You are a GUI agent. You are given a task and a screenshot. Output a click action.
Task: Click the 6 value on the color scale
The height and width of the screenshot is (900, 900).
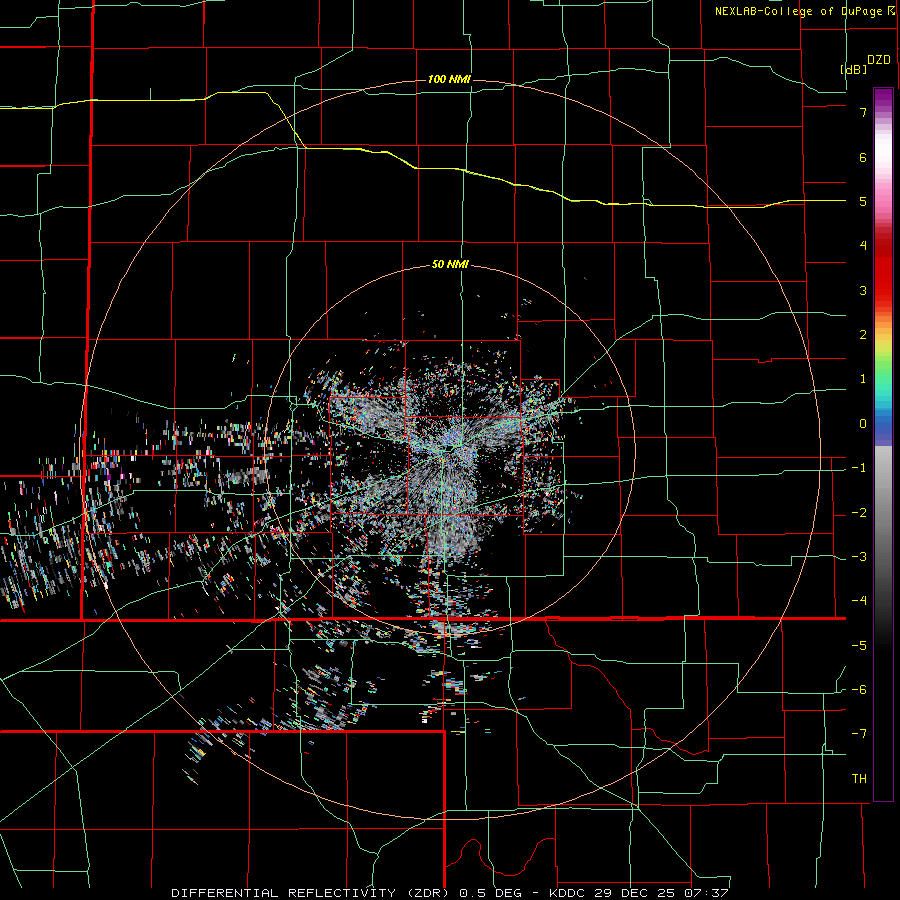pyautogui.click(x=863, y=157)
